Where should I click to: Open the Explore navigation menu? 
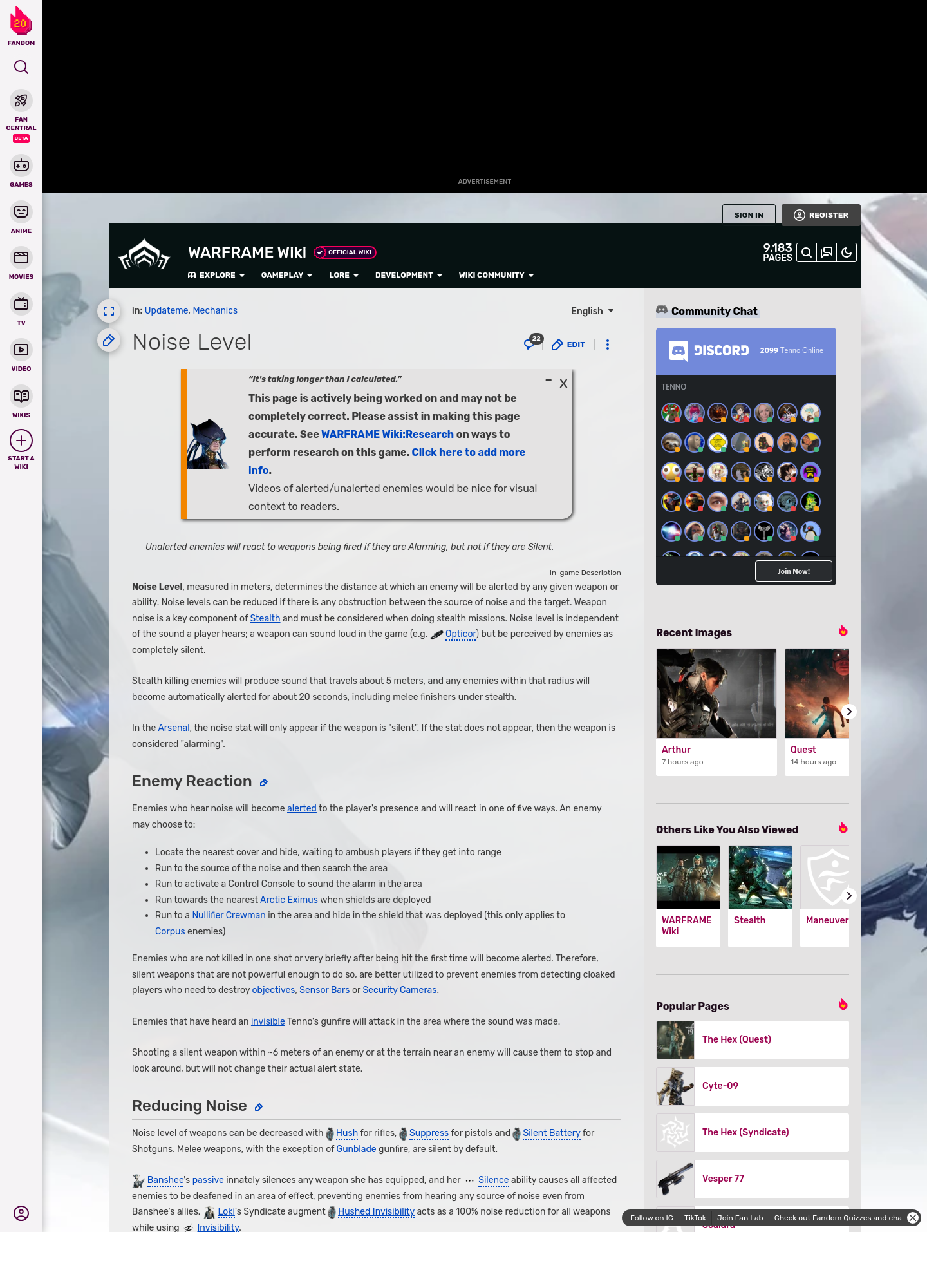pos(216,275)
